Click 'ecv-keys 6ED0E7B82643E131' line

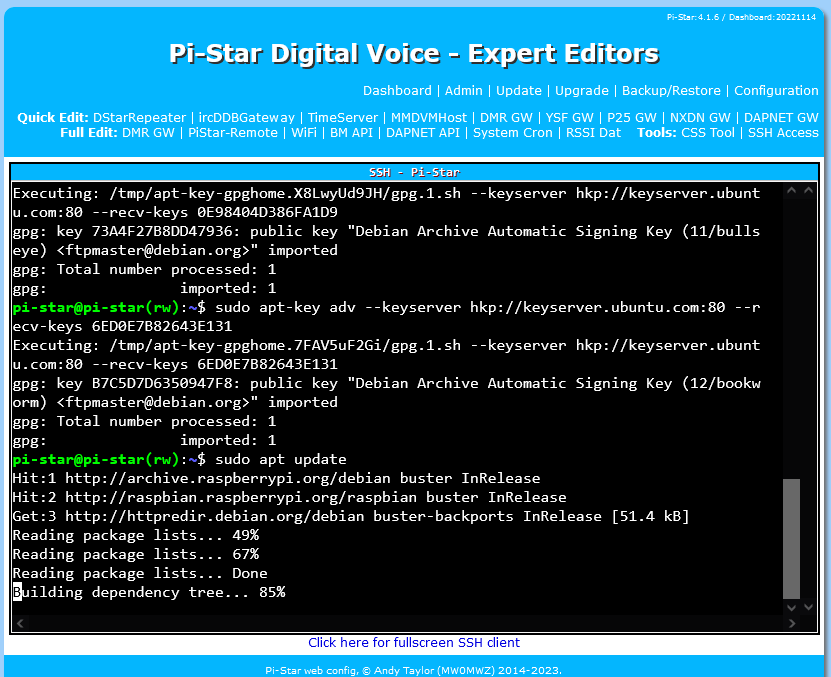[122, 326]
